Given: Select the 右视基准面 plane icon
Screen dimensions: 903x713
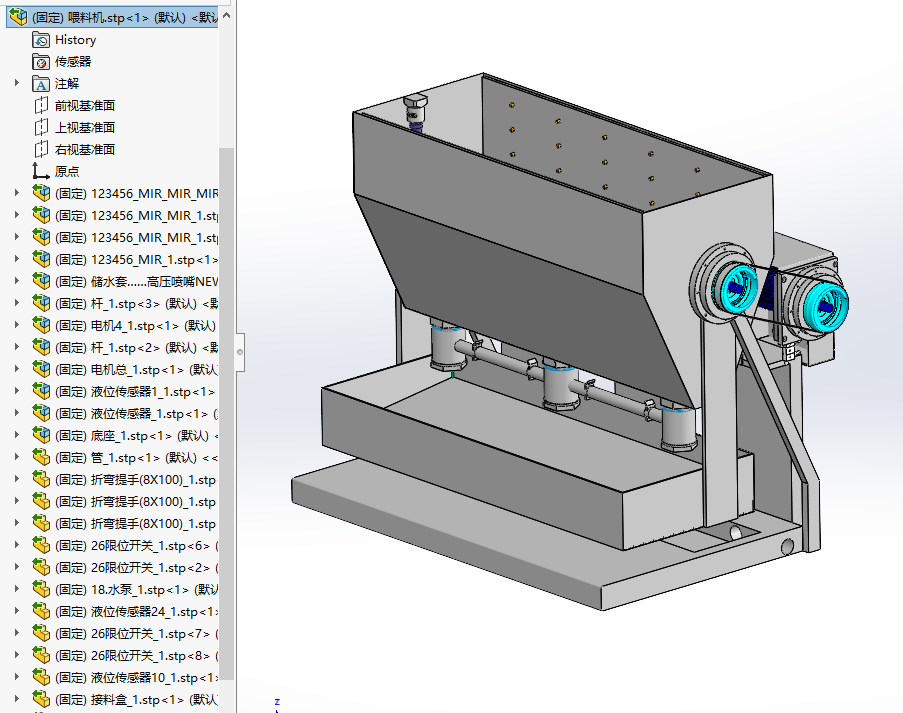Looking at the screenshot, I should [41, 149].
